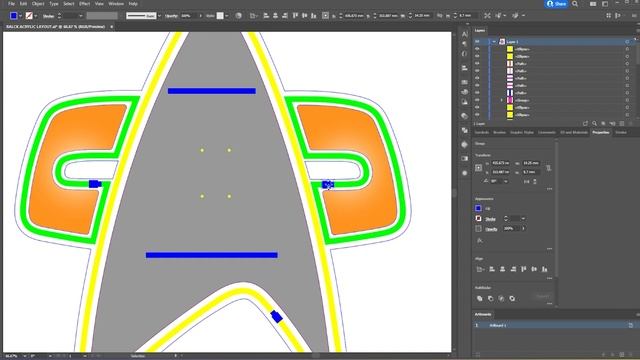Open the workspace switcher icon

(605, 4)
